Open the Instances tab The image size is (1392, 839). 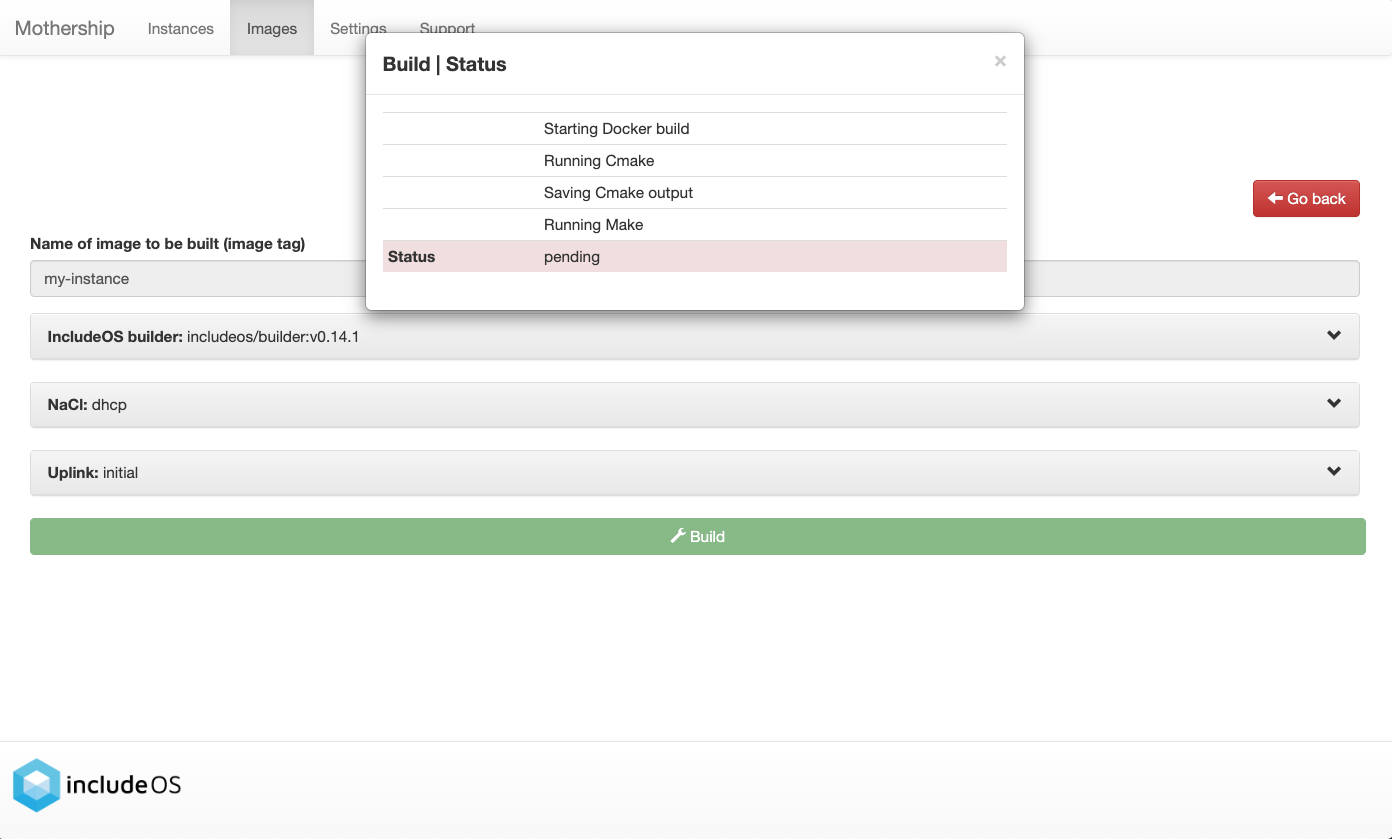click(x=181, y=28)
